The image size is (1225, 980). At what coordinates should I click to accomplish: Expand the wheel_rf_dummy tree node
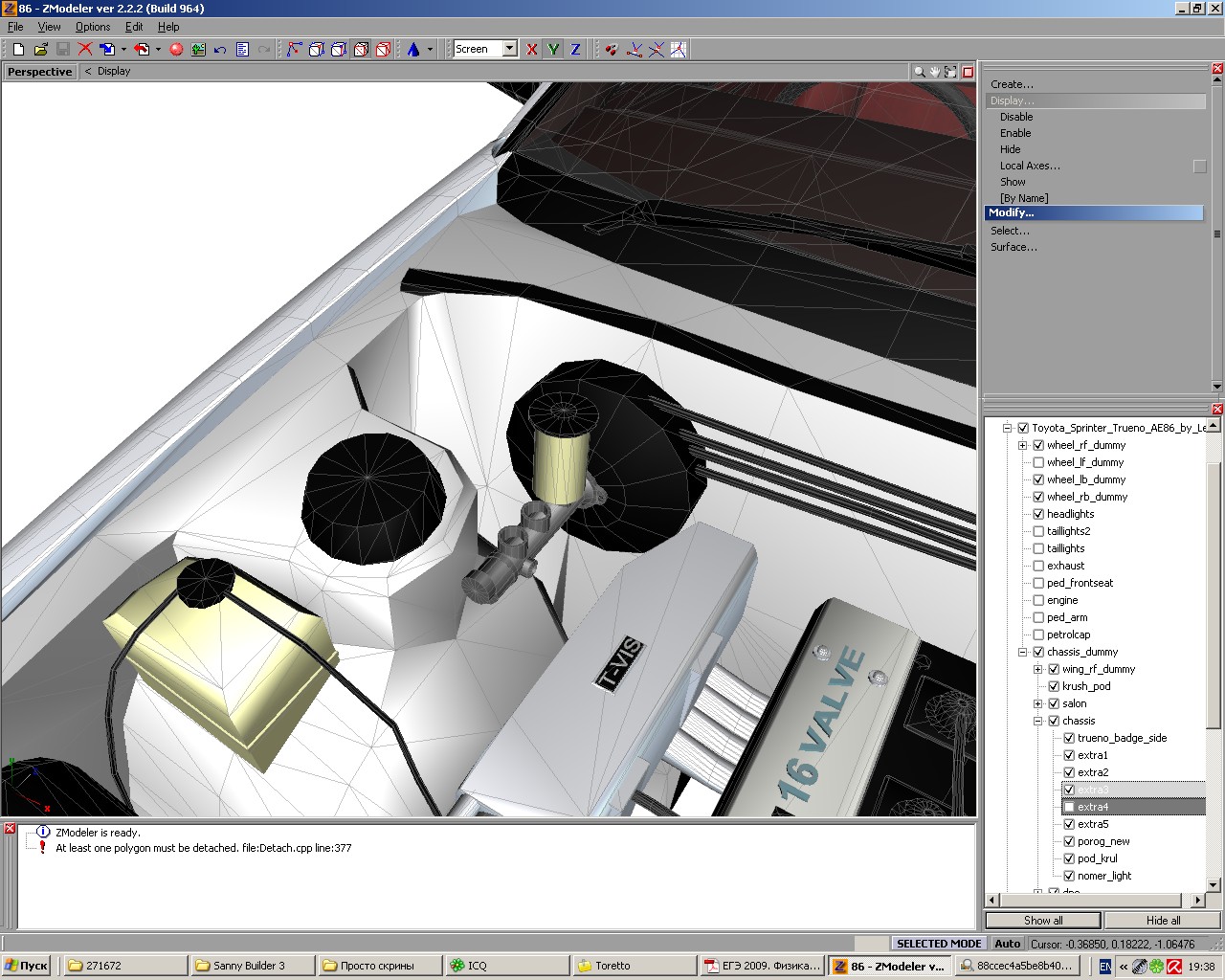1023,445
